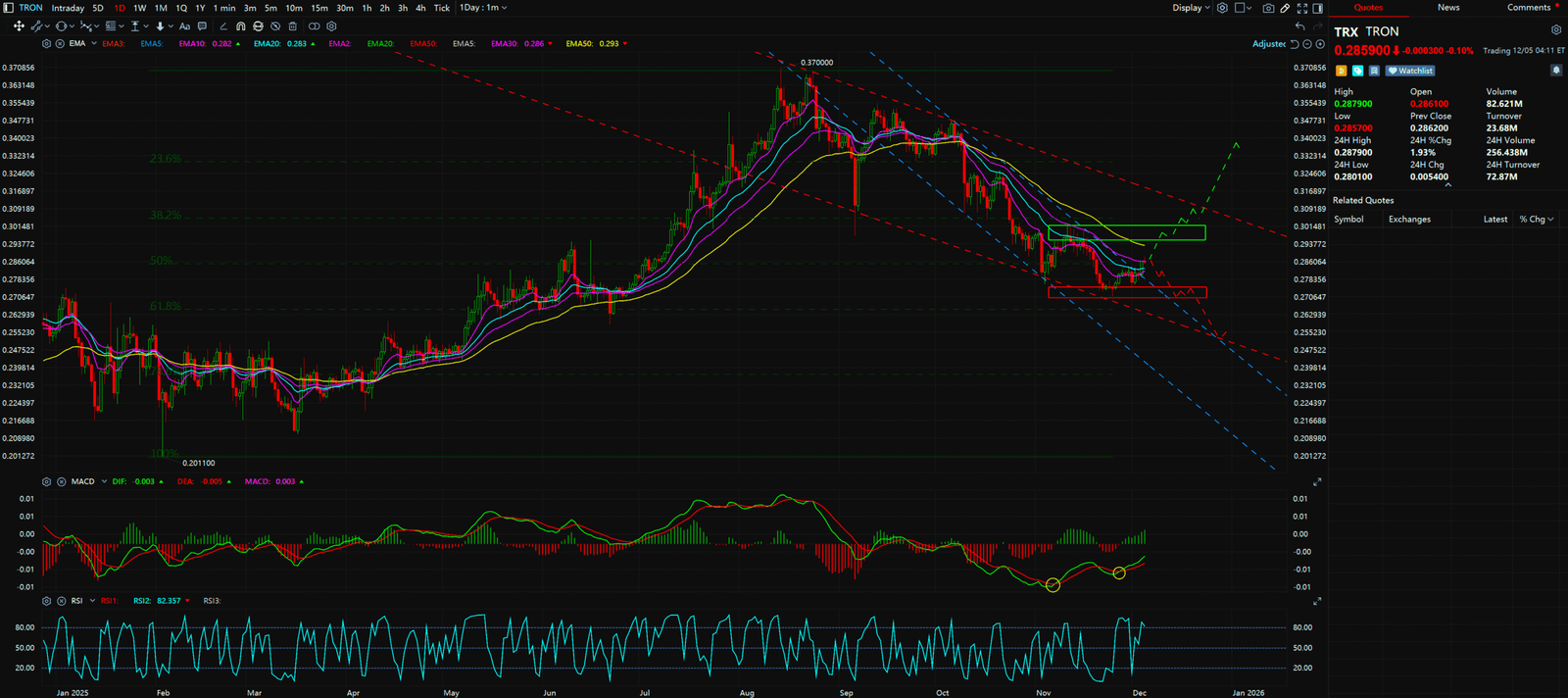Switch to the News tab
Image resolution: width=1568 pixels, height=698 pixels.
1448,8
